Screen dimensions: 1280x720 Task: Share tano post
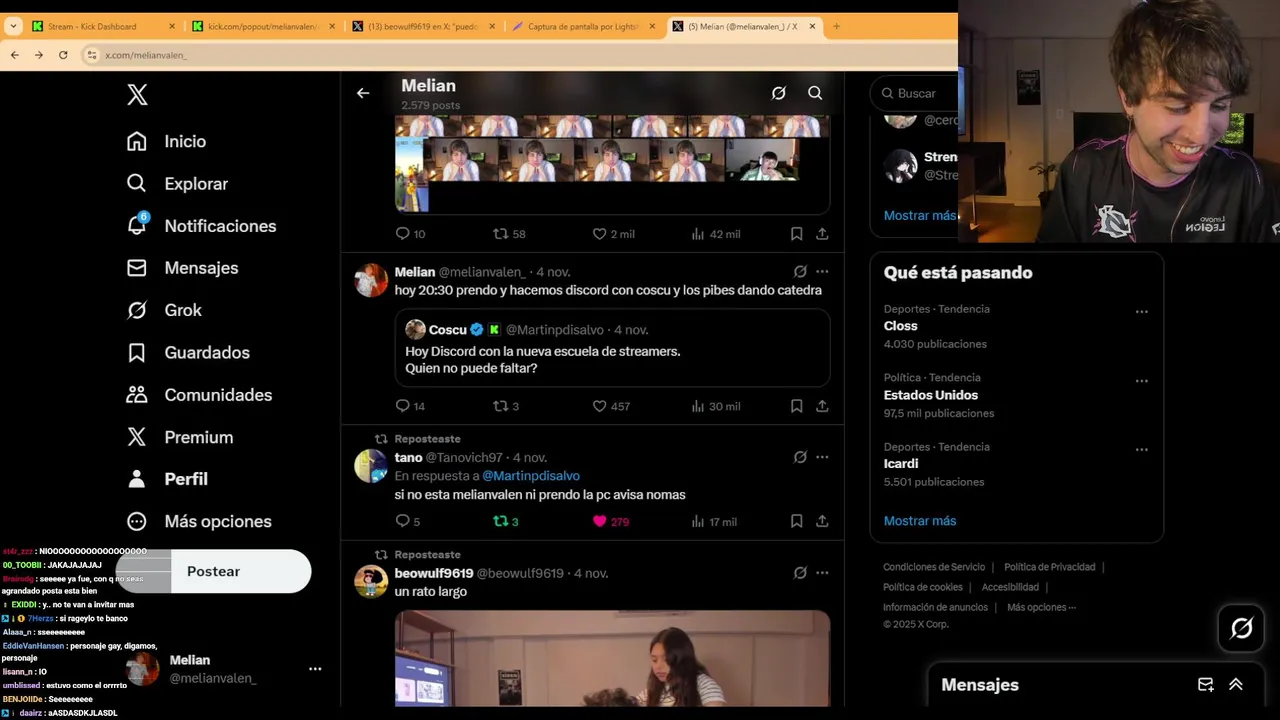(822, 521)
